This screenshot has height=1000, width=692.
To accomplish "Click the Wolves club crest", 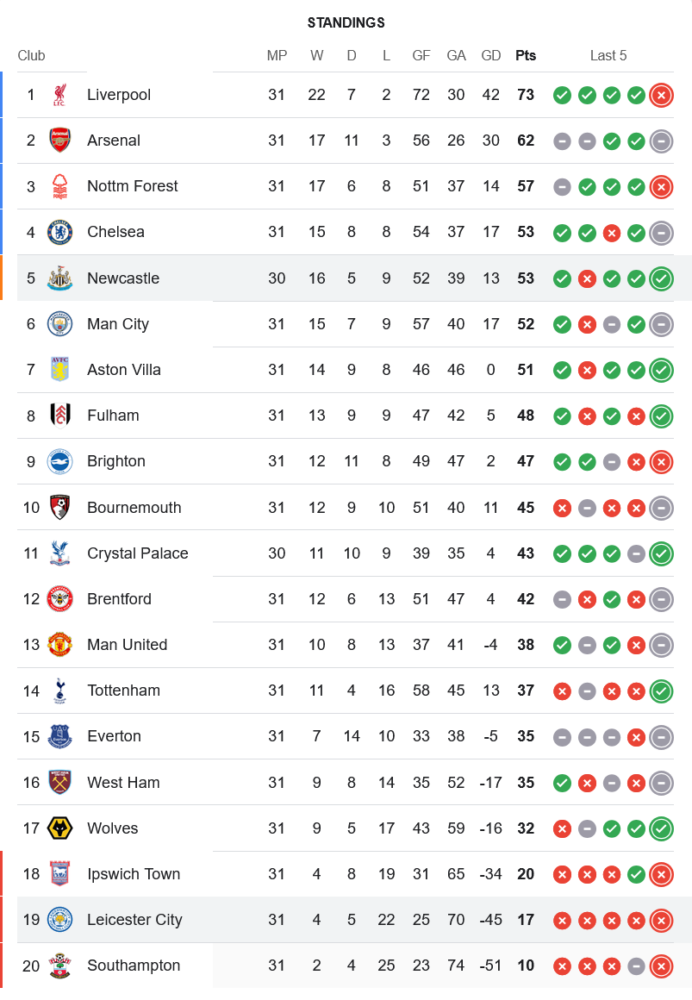I will [60, 828].
